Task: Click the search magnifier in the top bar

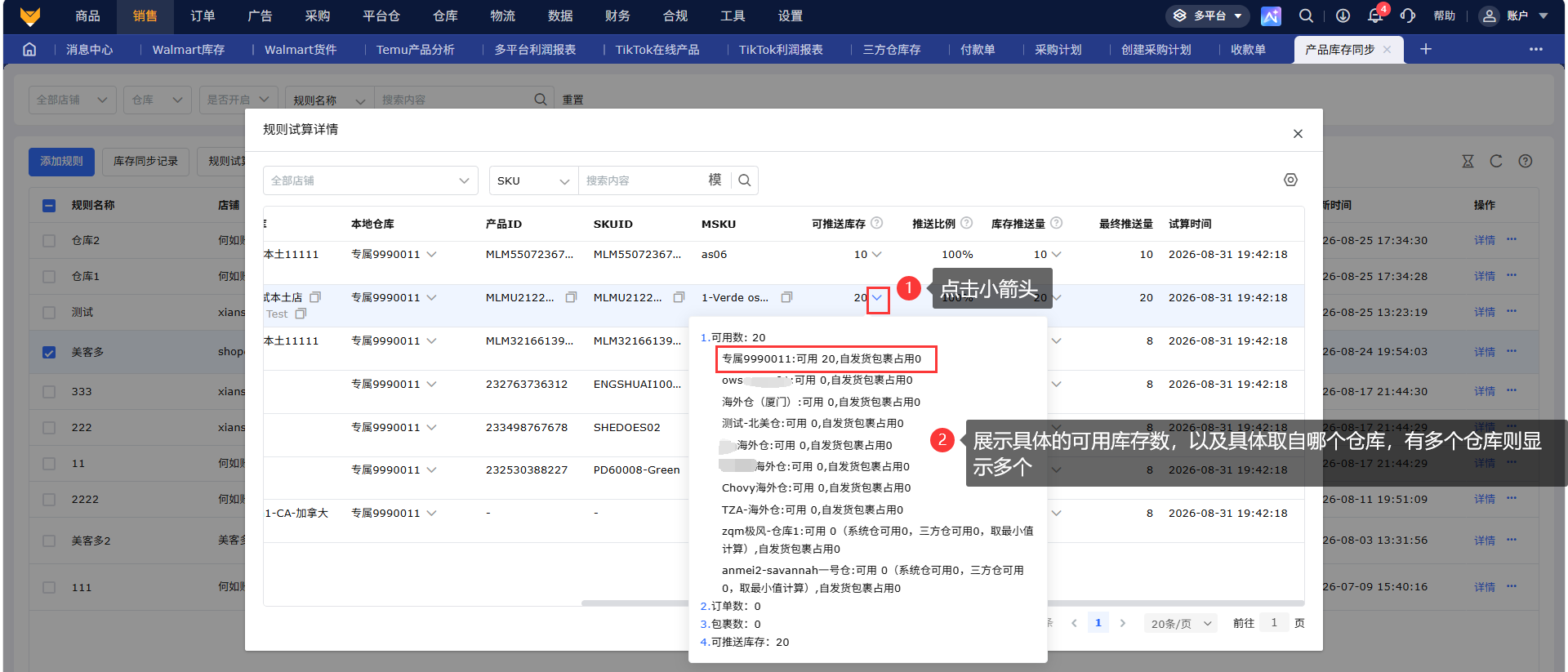Action: pyautogui.click(x=1307, y=16)
